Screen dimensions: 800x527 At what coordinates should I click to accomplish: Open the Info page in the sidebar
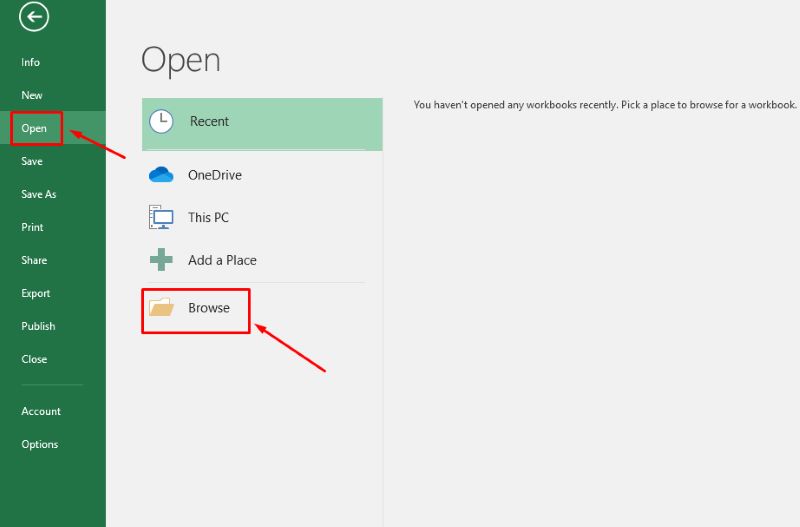pyautogui.click(x=31, y=62)
